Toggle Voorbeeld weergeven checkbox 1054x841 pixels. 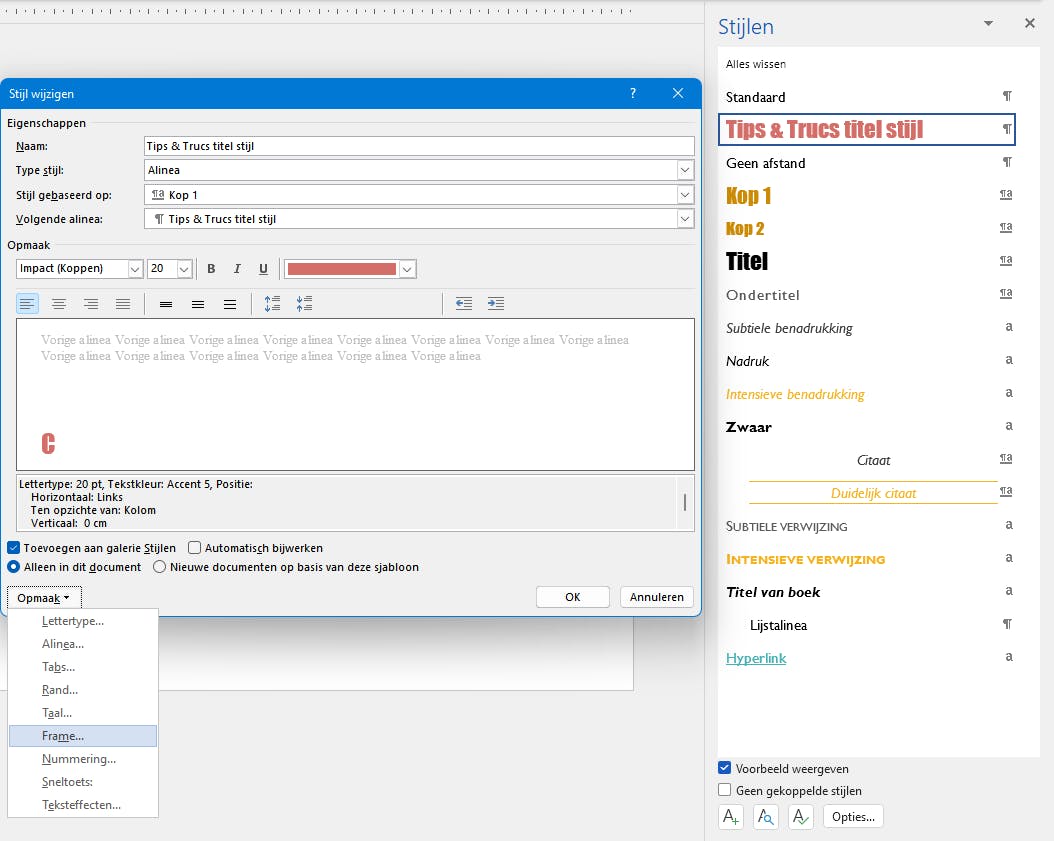click(x=725, y=768)
